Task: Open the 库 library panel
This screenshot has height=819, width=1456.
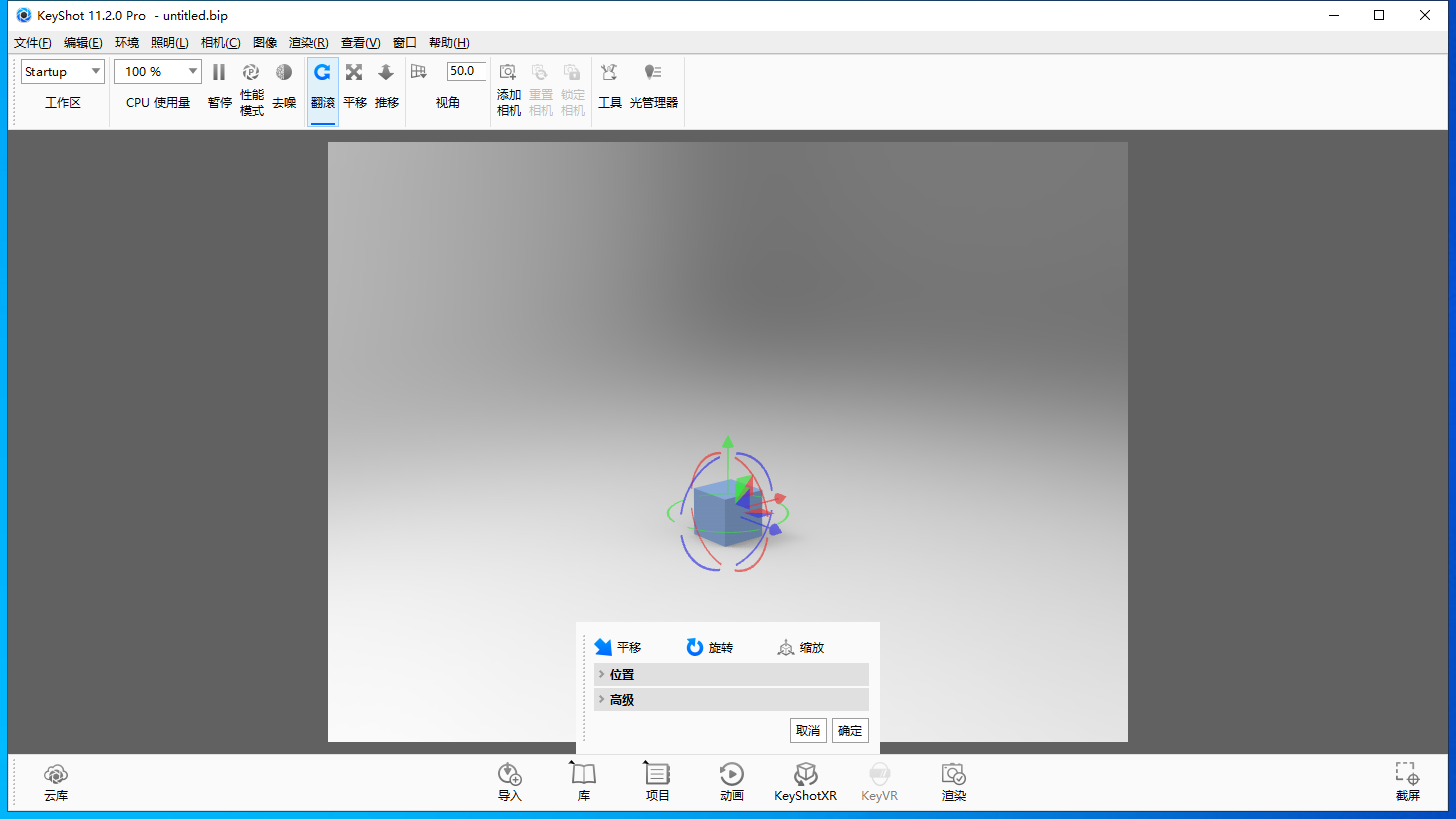Action: pyautogui.click(x=584, y=783)
